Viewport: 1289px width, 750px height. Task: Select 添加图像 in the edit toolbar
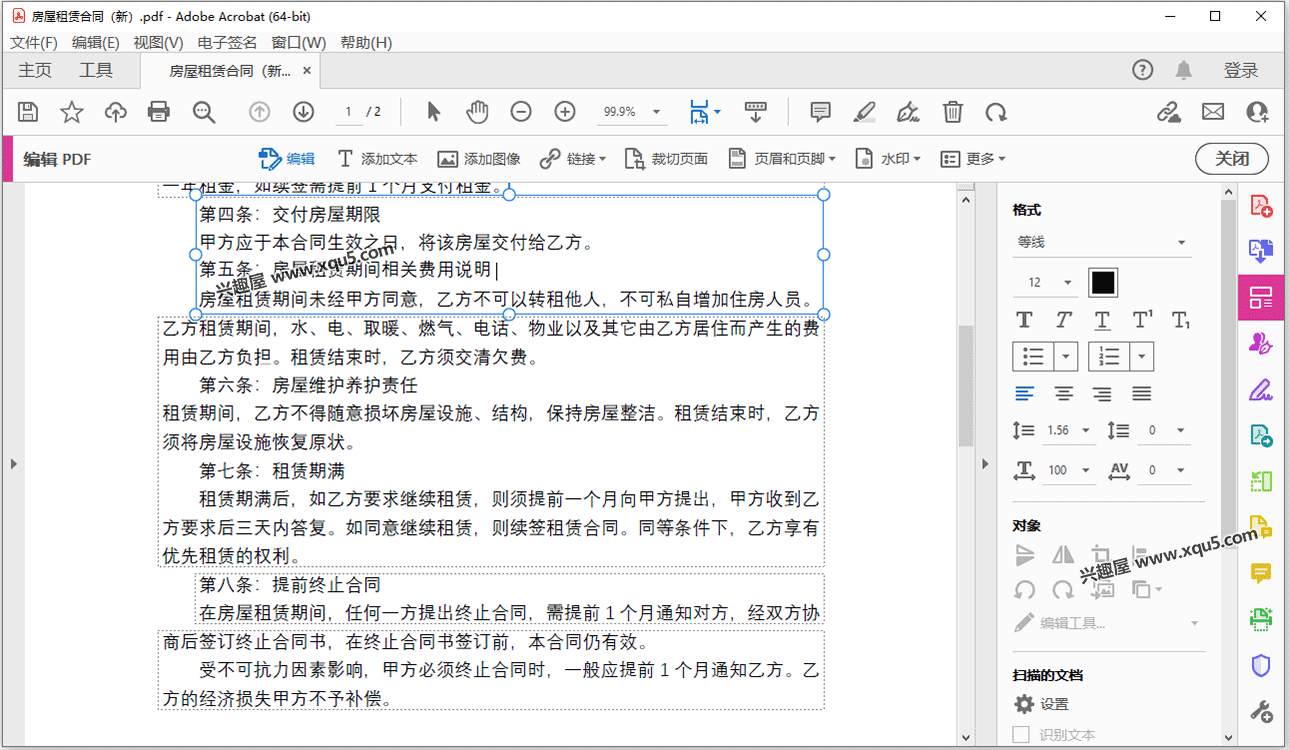tap(479, 159)
